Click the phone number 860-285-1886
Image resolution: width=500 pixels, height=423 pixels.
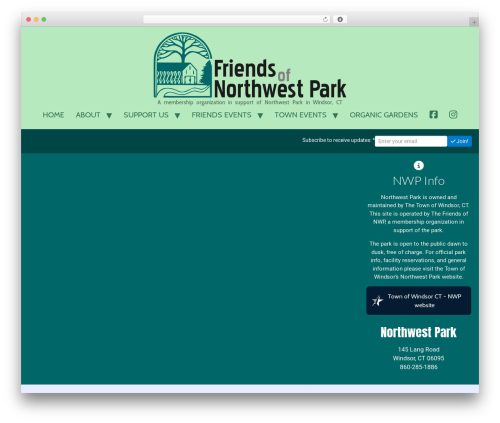click(x=419, y=367)
